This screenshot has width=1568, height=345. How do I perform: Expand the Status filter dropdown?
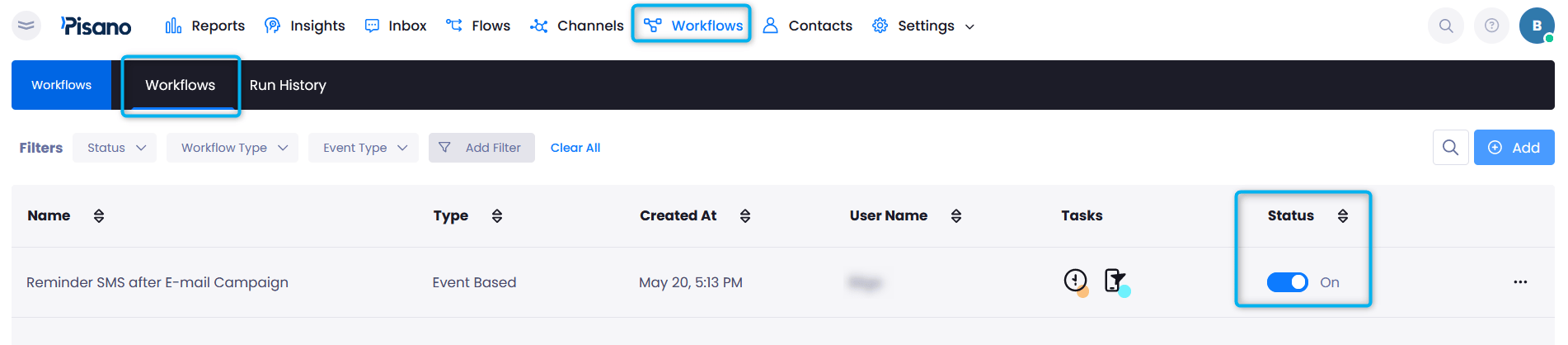(115, 148)
